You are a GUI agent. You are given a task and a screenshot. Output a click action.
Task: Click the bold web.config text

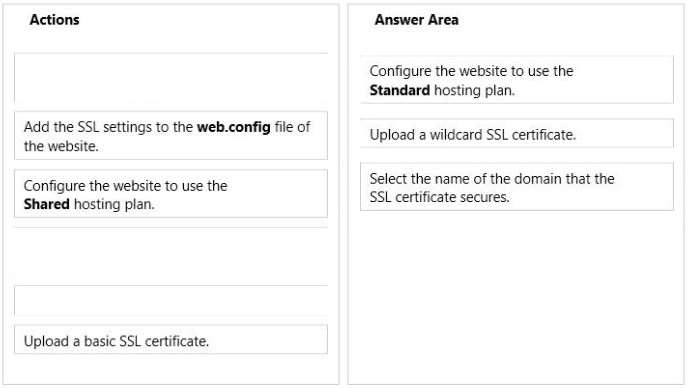coord(233,127)
